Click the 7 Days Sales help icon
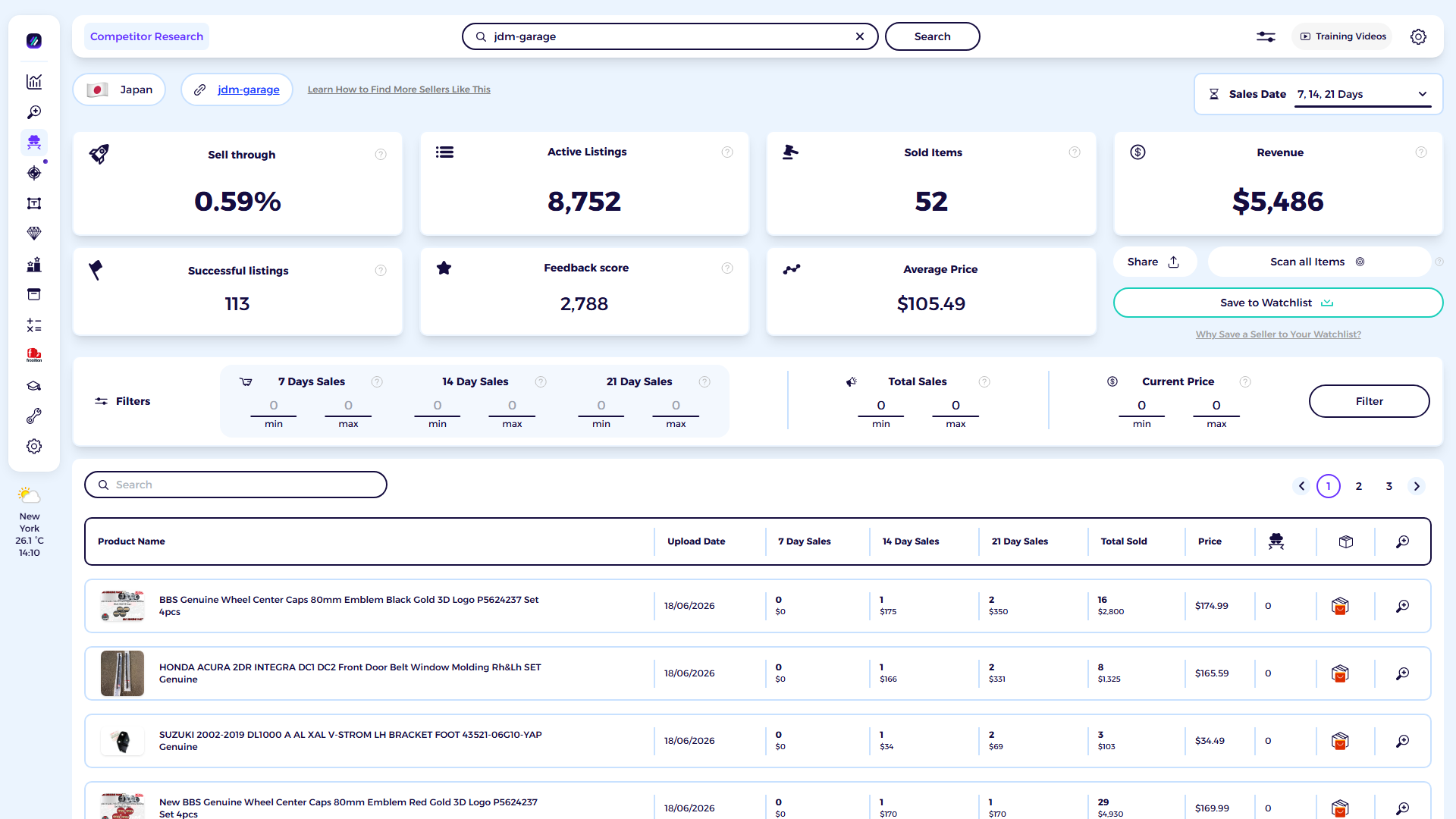 click(377, 381)
